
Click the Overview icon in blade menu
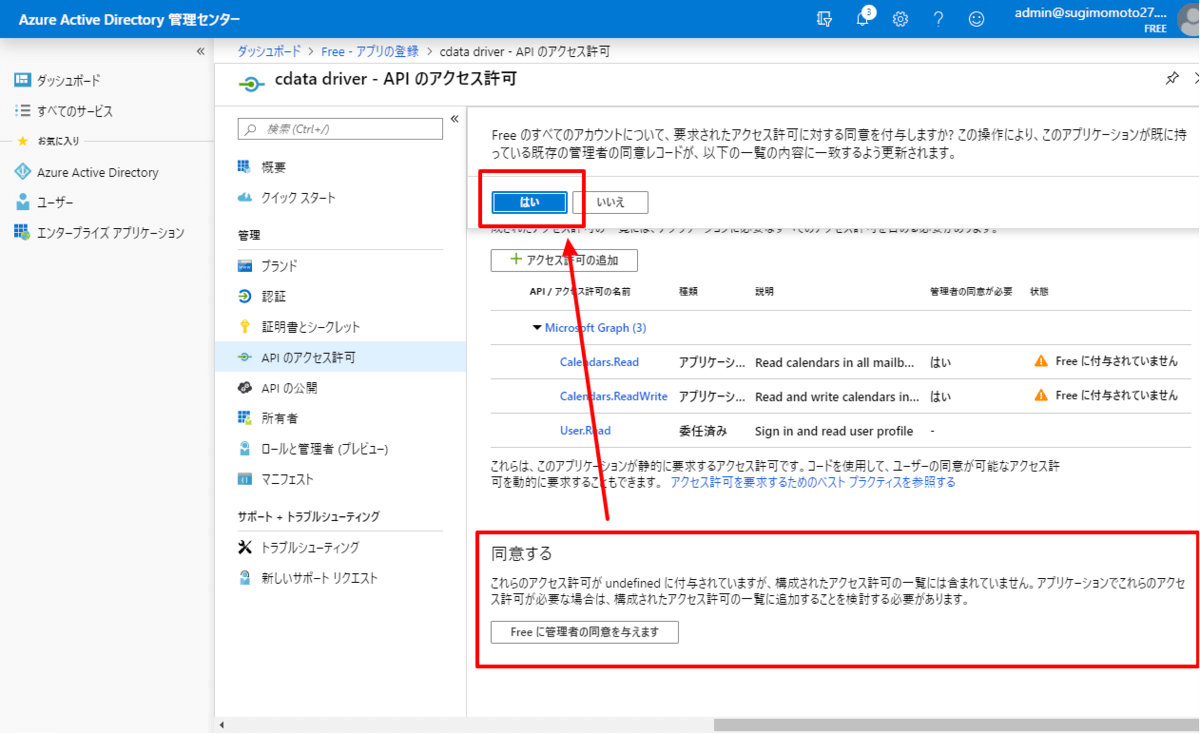click(245, 167)
